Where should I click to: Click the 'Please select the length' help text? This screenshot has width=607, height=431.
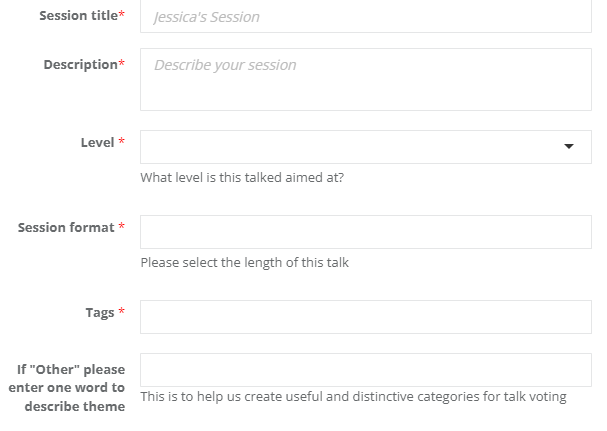(245, 263)
